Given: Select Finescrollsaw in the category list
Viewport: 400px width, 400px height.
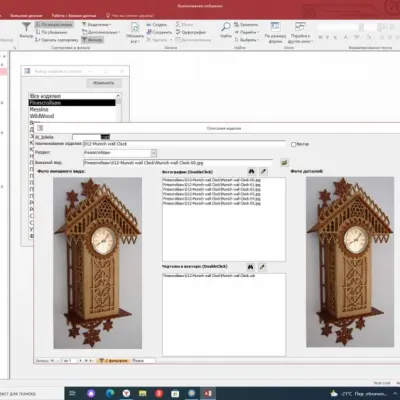Looking at the screenshot, I should pos(72,103).
